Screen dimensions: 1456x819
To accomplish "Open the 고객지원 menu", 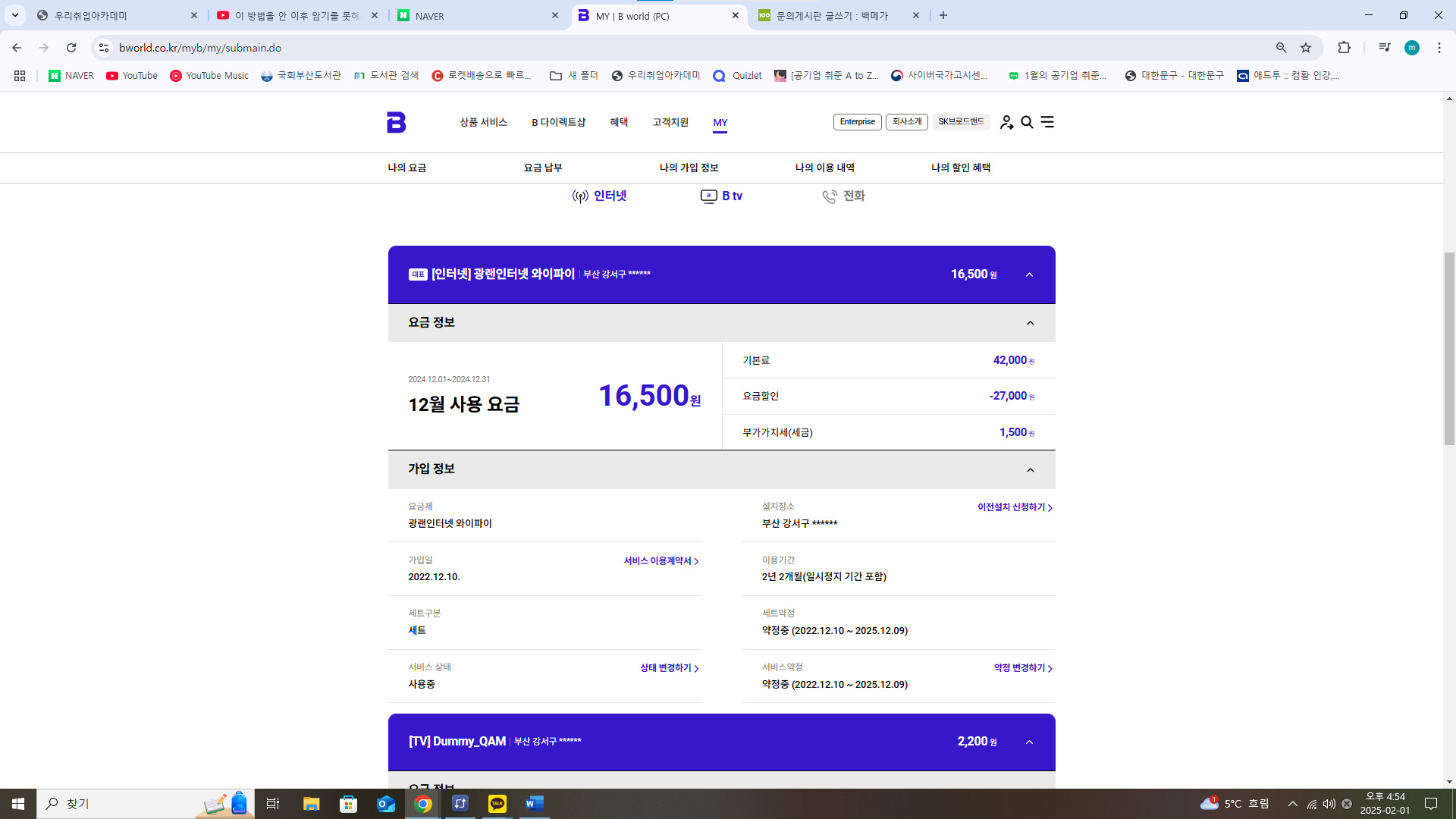I will click(x=670, y=122).
